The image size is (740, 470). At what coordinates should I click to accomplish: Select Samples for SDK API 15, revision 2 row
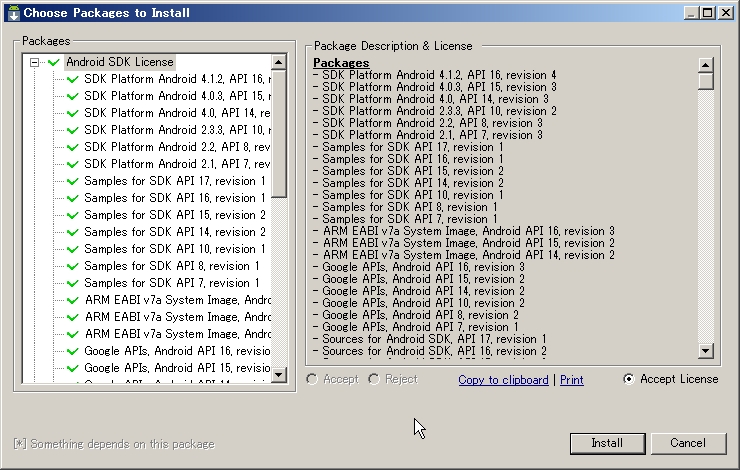pos(175,215)
